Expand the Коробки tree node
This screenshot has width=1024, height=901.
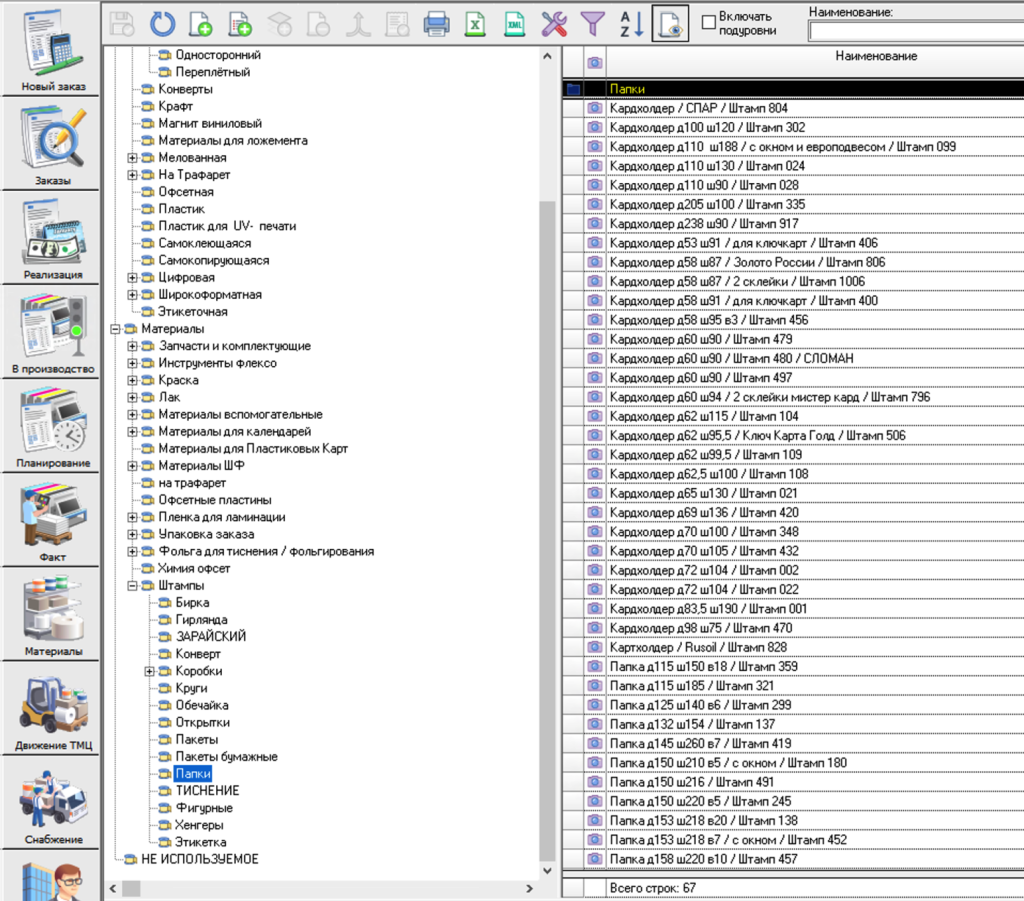(x=150, y=671)
